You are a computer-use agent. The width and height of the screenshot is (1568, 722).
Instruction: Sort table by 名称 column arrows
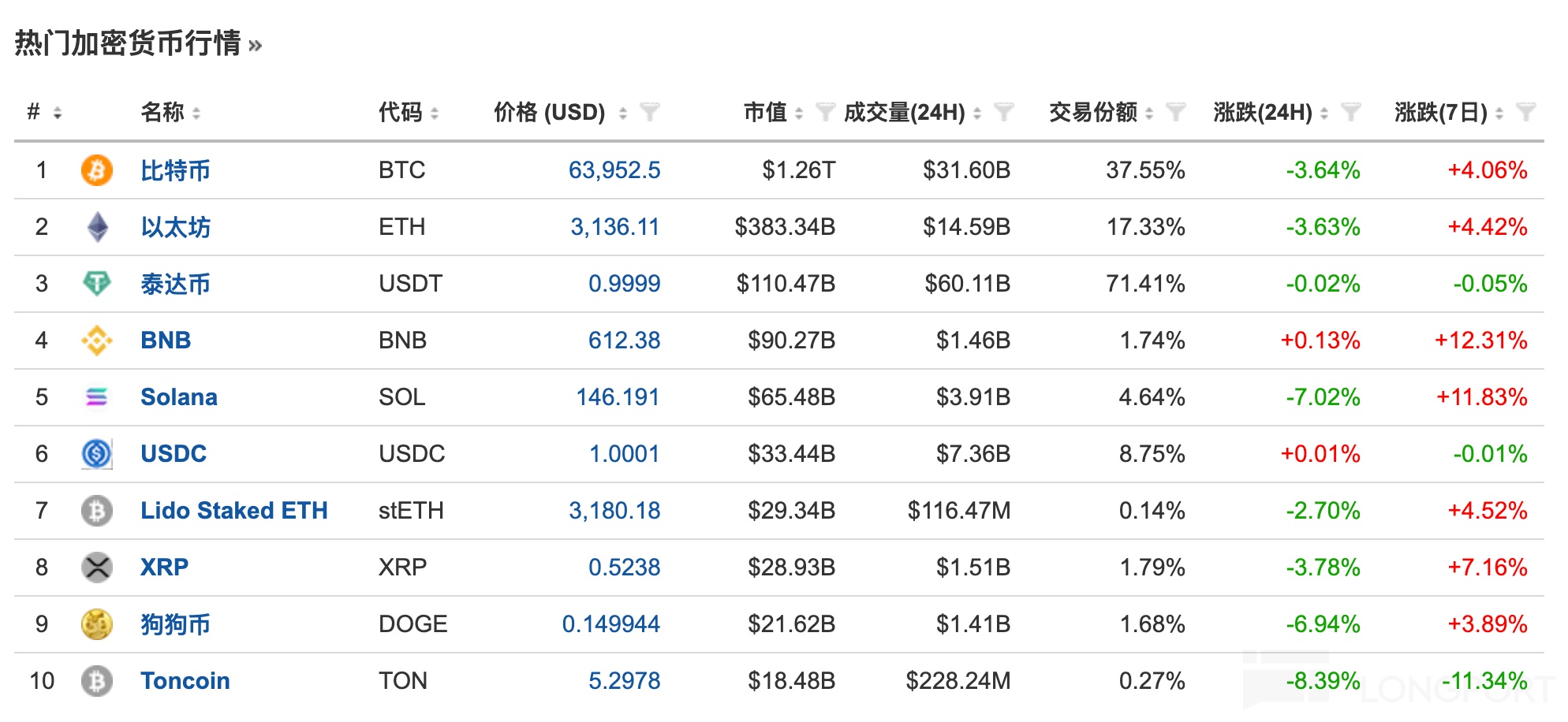[x=196, y=114]
